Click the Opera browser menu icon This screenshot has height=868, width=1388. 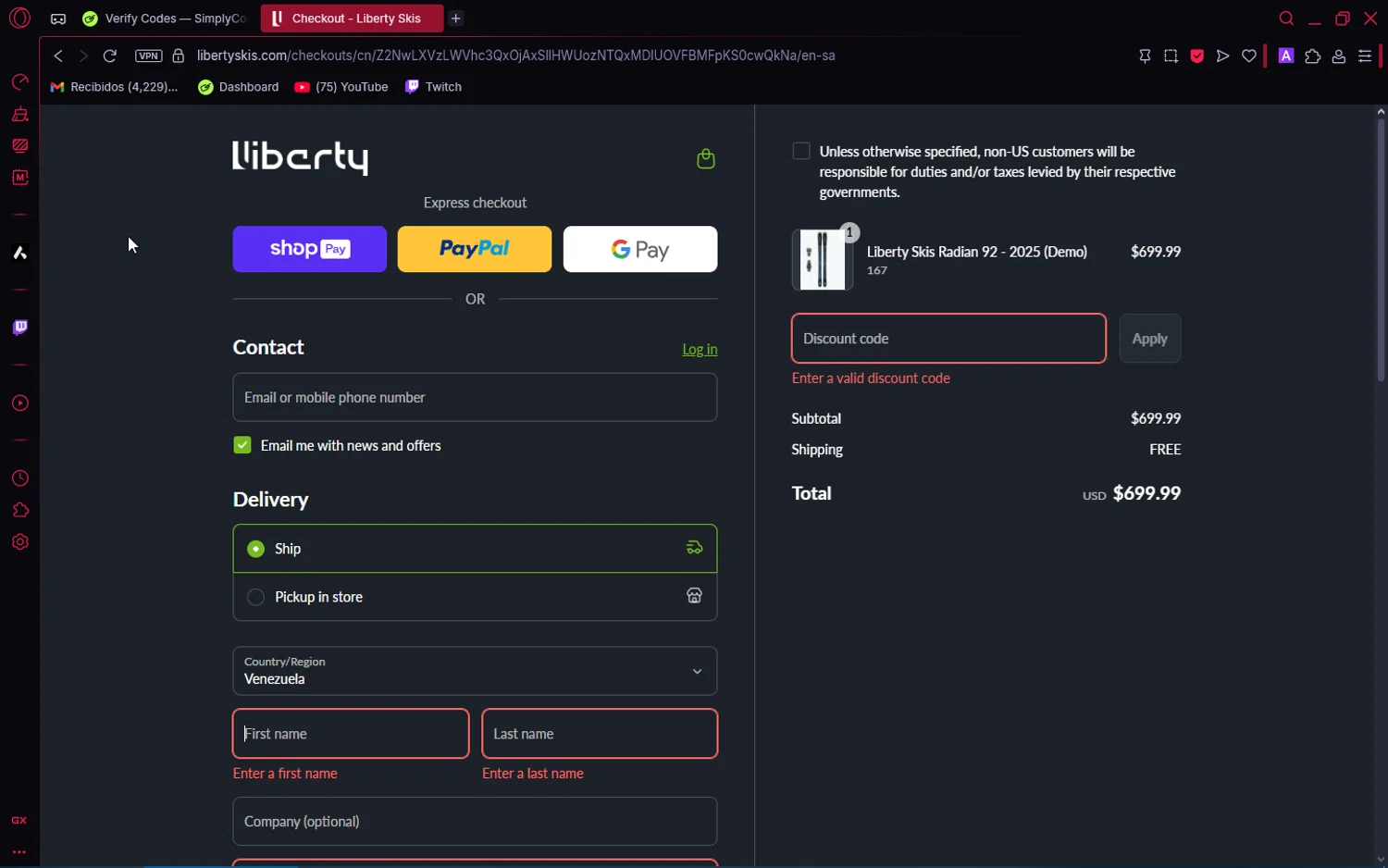tap(19, 18)
